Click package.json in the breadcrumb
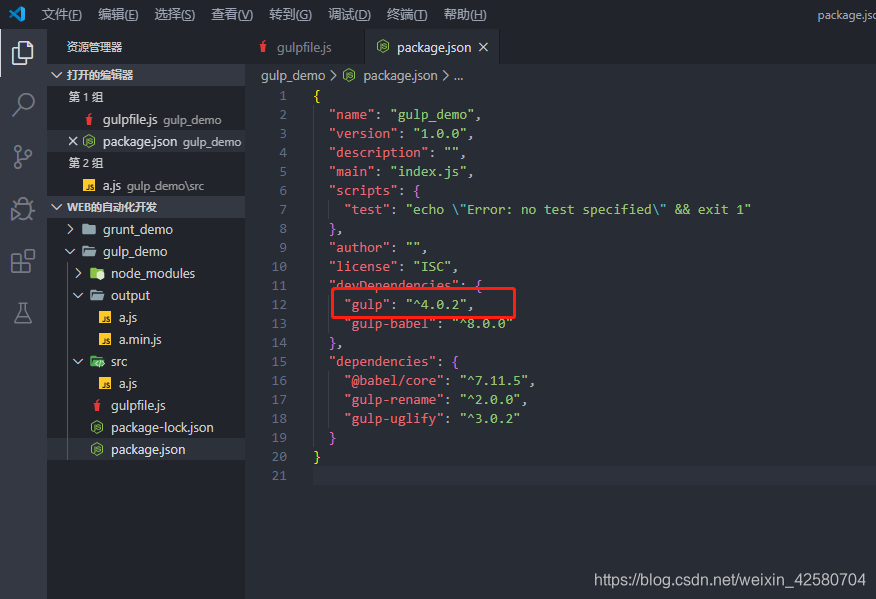The width and height of the screenshot is (876, 599). pyautogui.click(x=400, y=75)
